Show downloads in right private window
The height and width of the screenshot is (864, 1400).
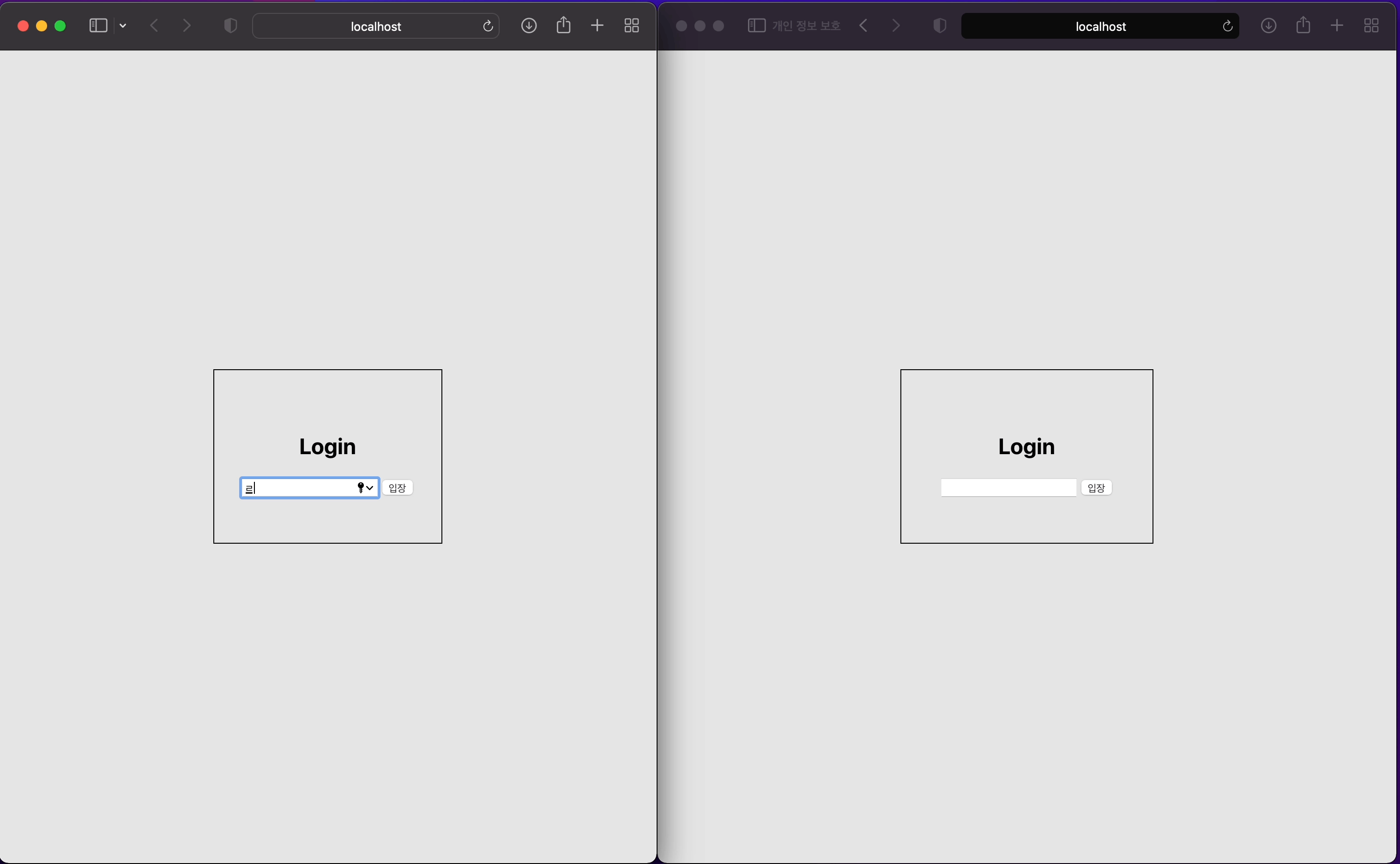point(1268,26)
